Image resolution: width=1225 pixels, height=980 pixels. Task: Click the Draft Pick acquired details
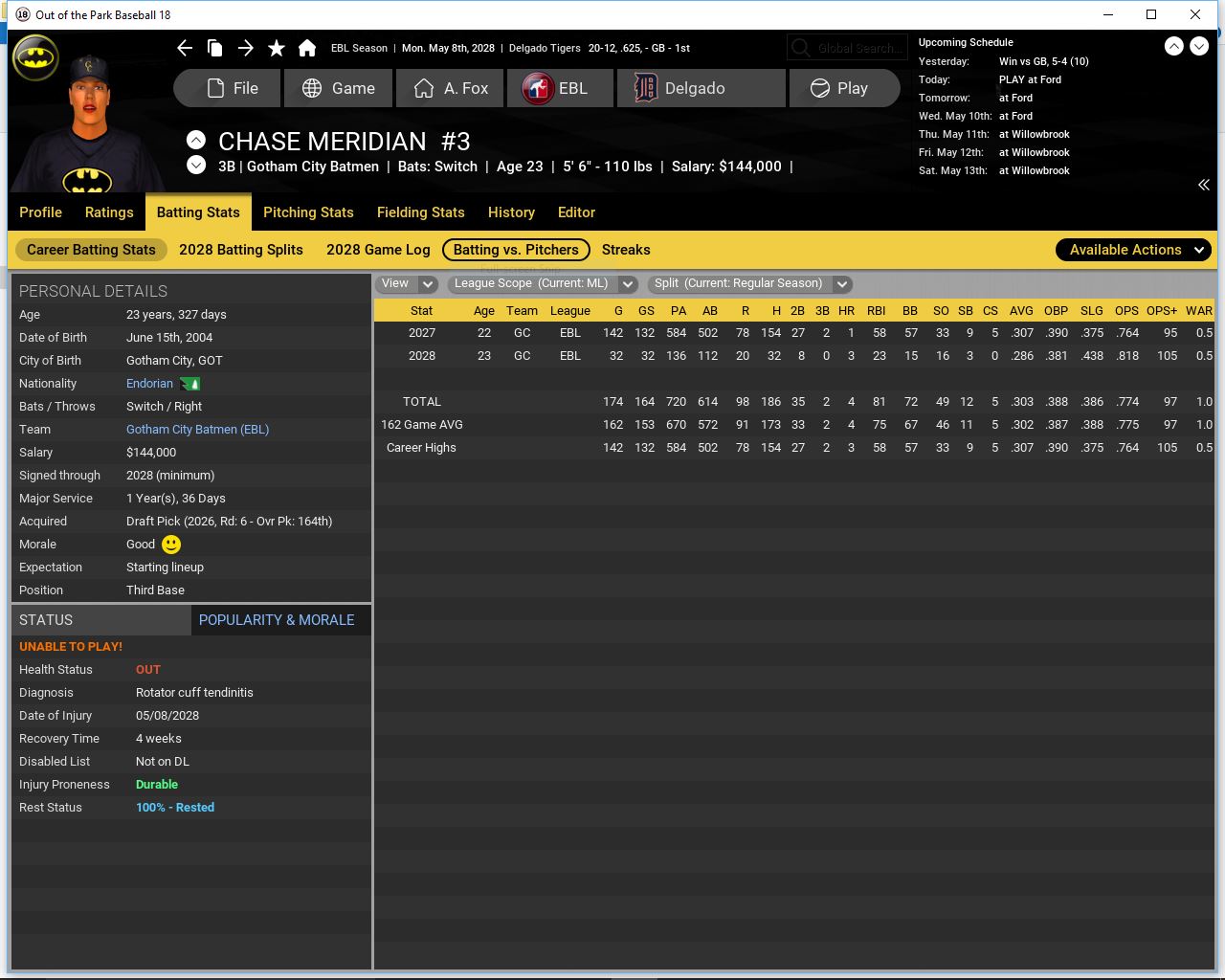(230, 522)
